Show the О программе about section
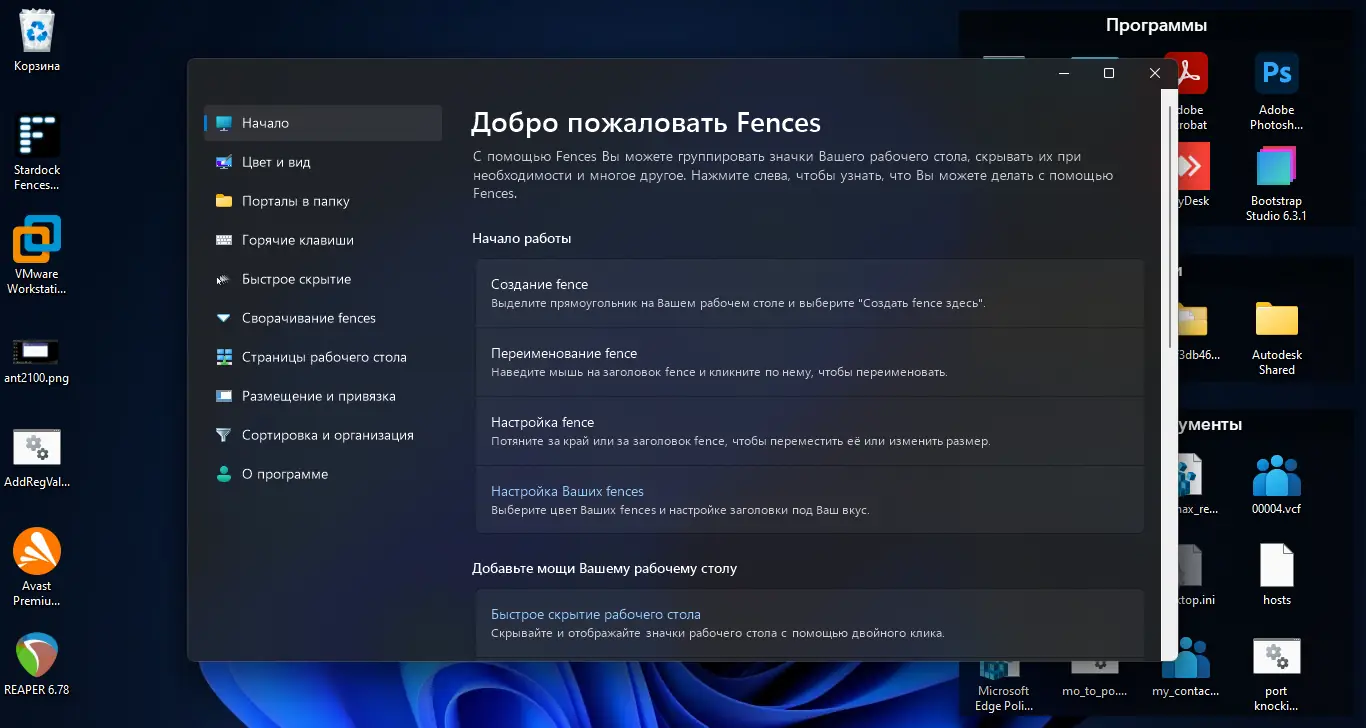Image resolution: width=1366 pixels, height=728 pixels. coord(323,474)
